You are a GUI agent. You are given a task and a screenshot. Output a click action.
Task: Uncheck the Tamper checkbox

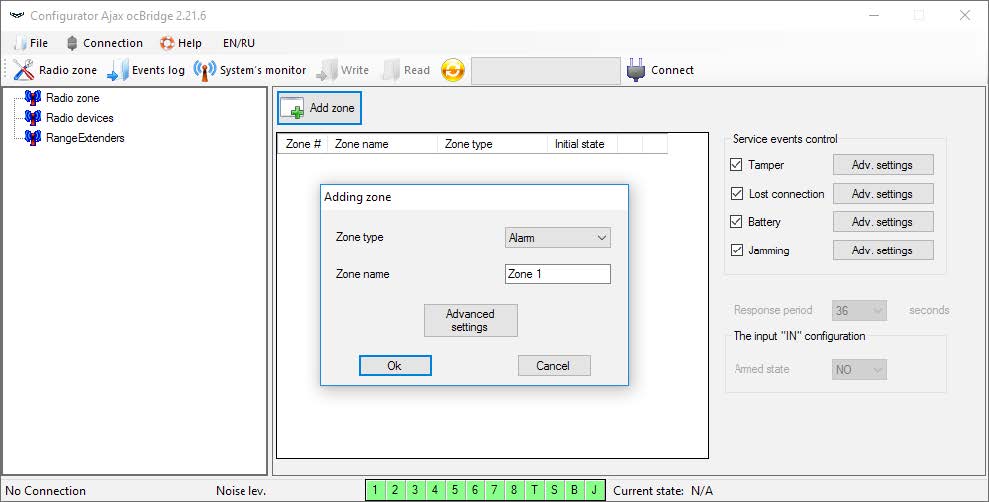tap(736, 165)
